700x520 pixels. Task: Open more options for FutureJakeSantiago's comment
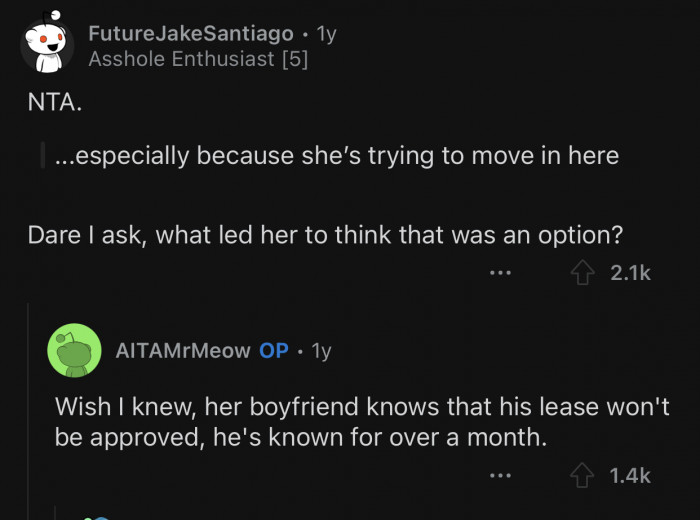pyautogui.click(x=500, y=272)
